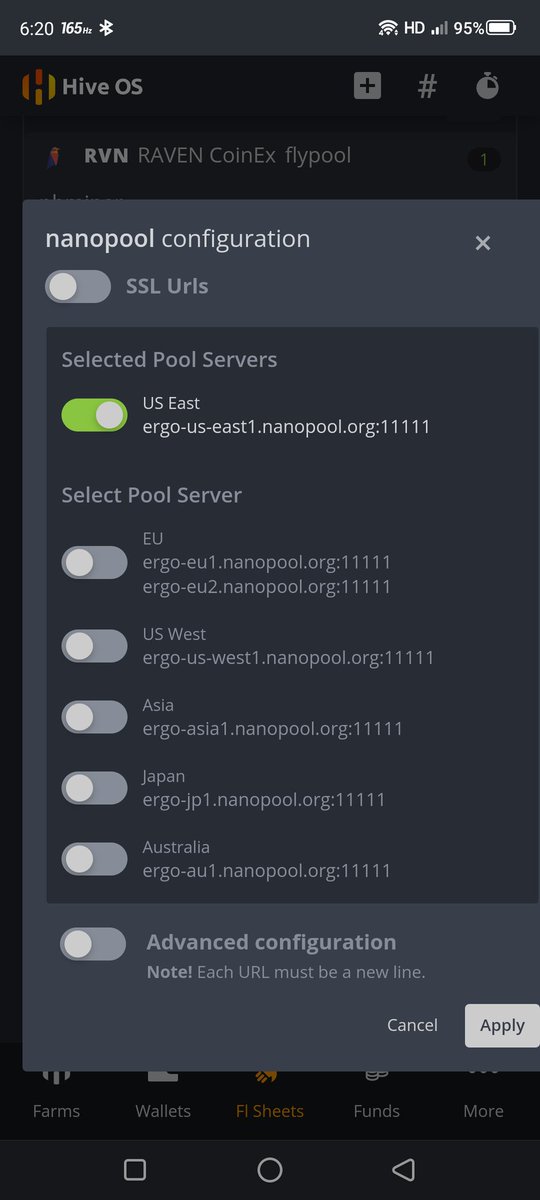
Task: Enable the Asia pool server
Action: pos(94,716)
